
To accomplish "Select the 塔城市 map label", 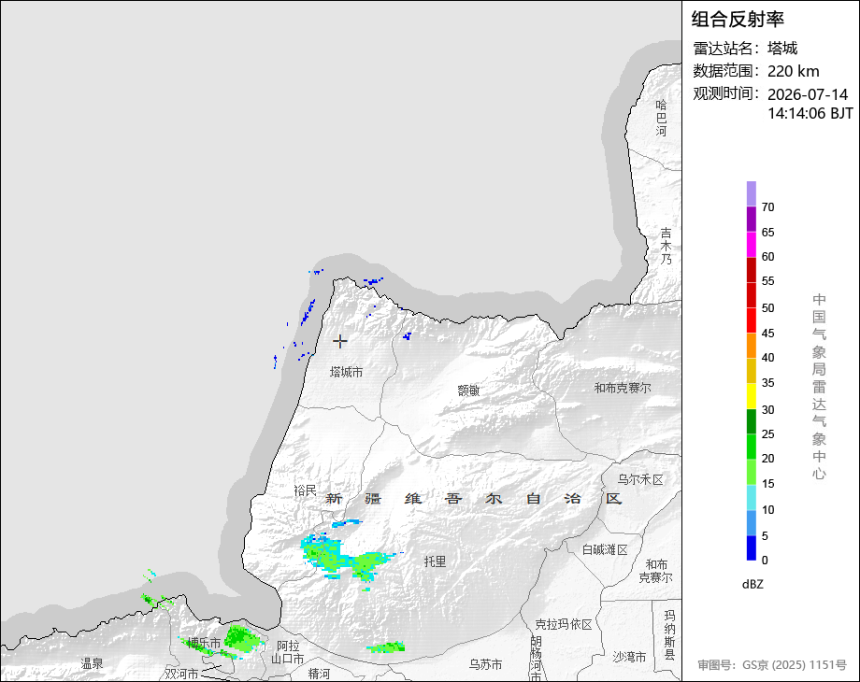I will coord(346,372).
